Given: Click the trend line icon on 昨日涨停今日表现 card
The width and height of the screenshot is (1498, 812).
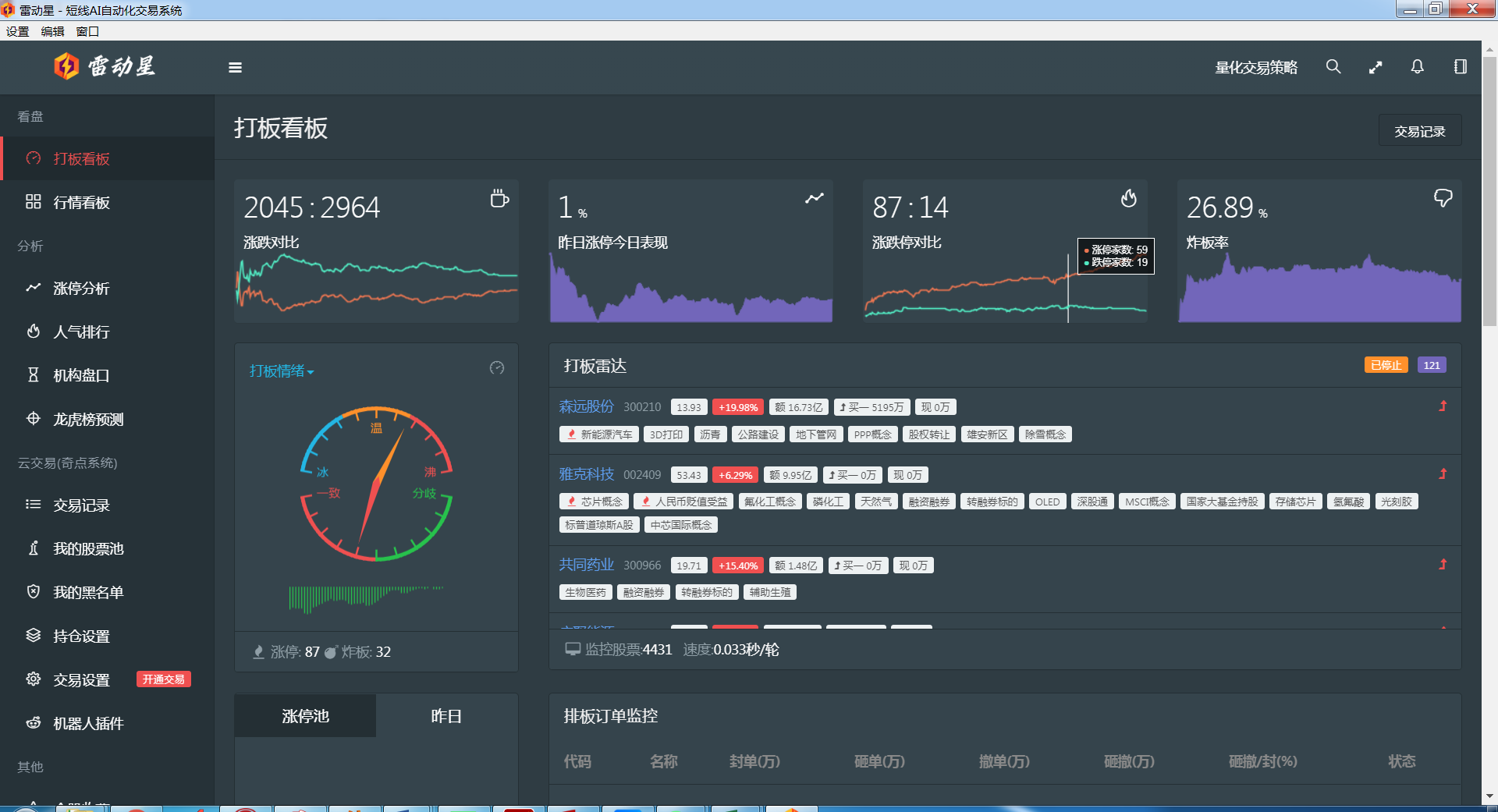Looking at the screenshot, I should tap(814, 198).
